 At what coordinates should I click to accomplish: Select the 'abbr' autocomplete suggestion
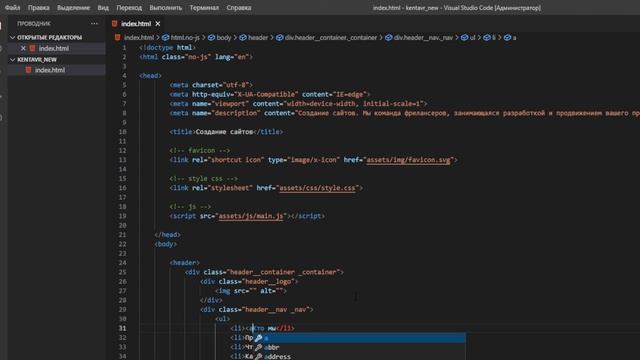click(359, 347)
